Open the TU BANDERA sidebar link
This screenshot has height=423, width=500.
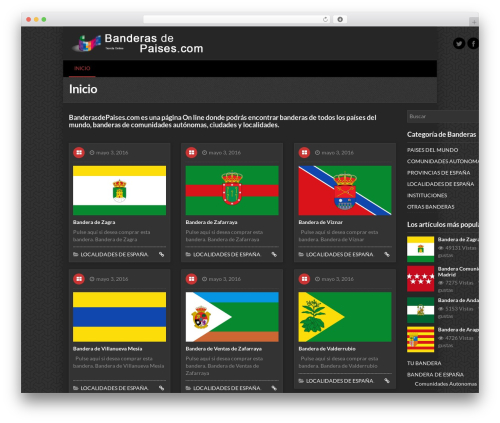(x=424, y=363)
